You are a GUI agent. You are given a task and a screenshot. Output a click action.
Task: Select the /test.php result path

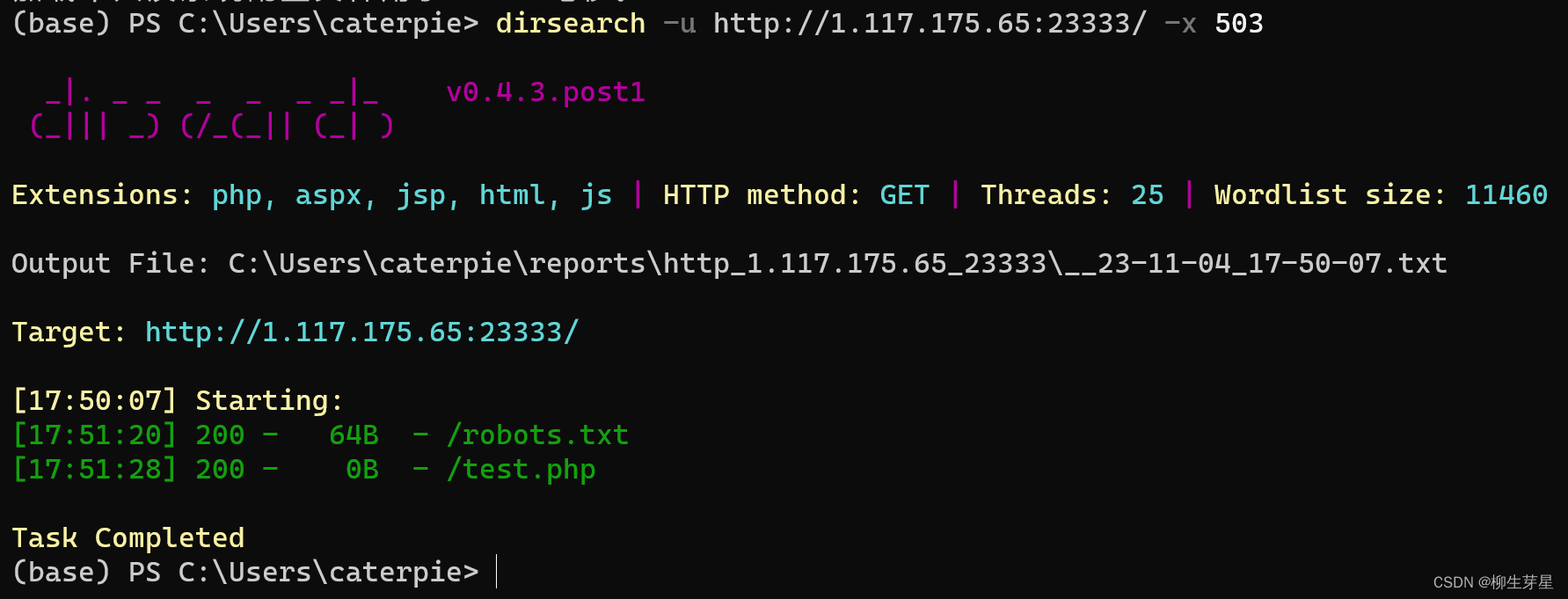(x=521, y=470)
